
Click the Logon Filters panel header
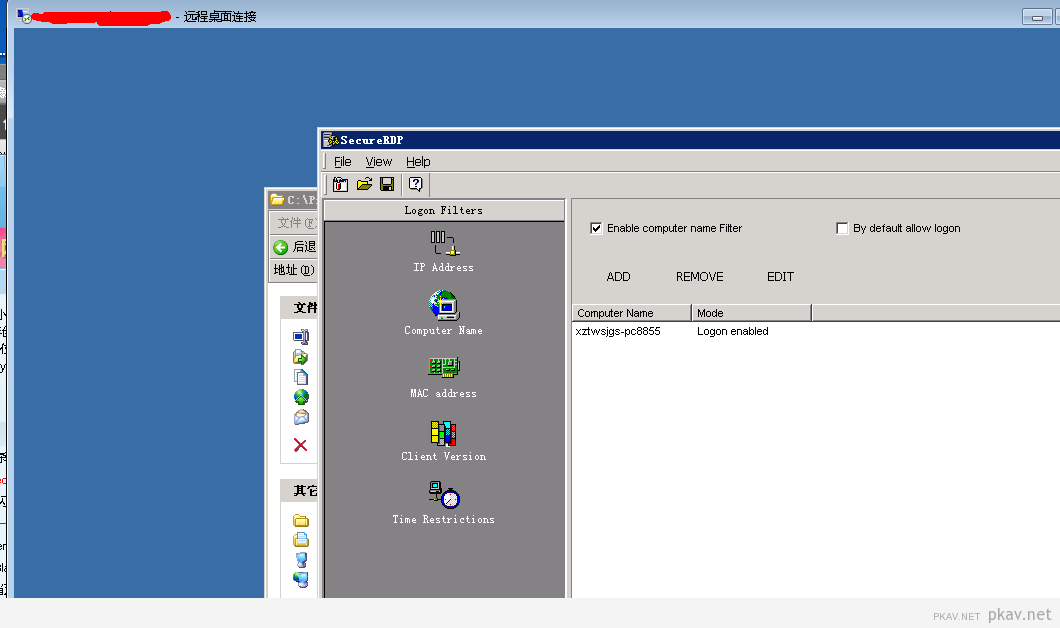pyautogui.click(x=443, y=210)
